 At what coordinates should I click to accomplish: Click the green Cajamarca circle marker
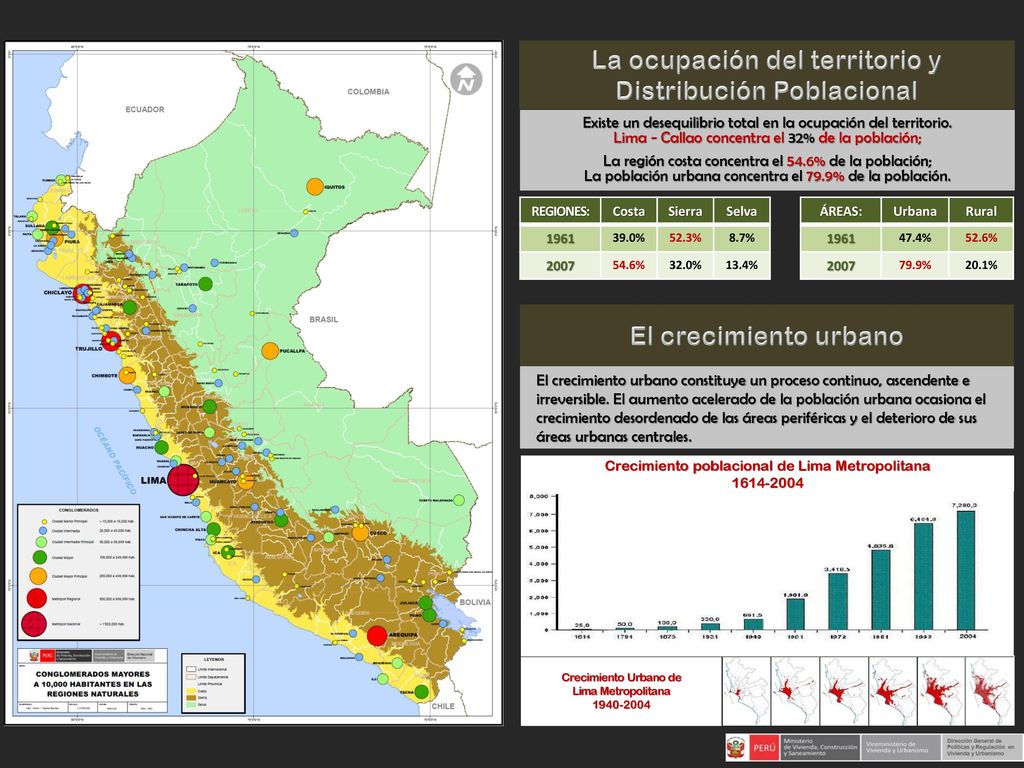[129, 307]
